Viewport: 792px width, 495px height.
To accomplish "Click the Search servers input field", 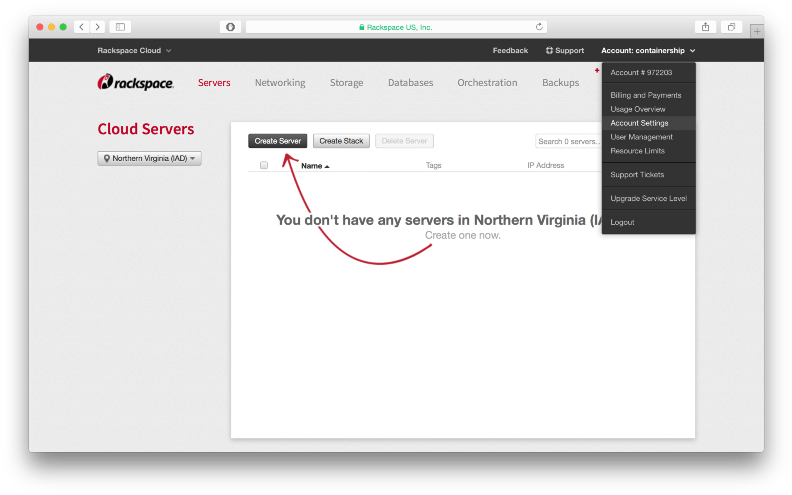I will click(x=568, y=141).
